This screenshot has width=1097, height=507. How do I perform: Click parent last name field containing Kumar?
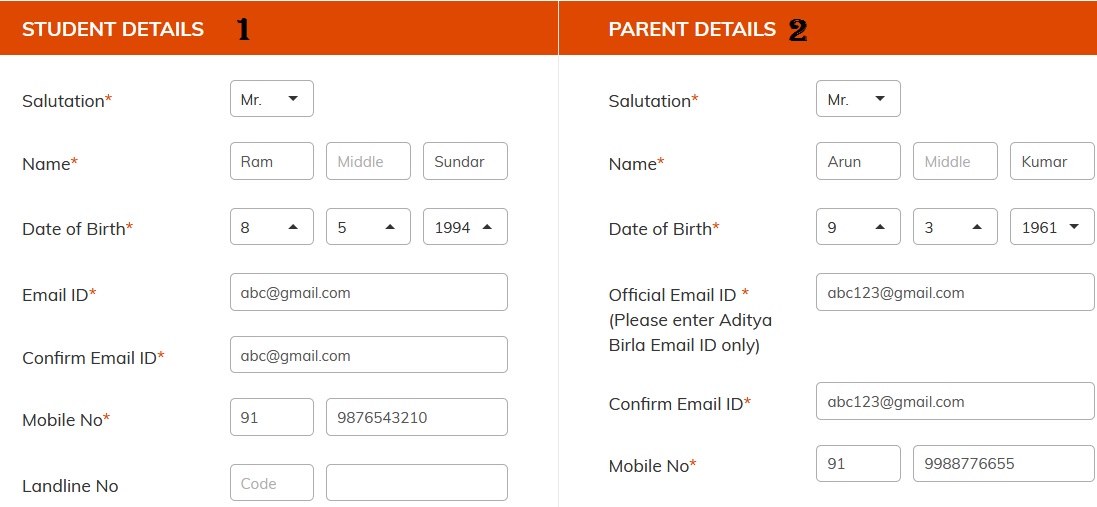click(x=1052, y=161)
